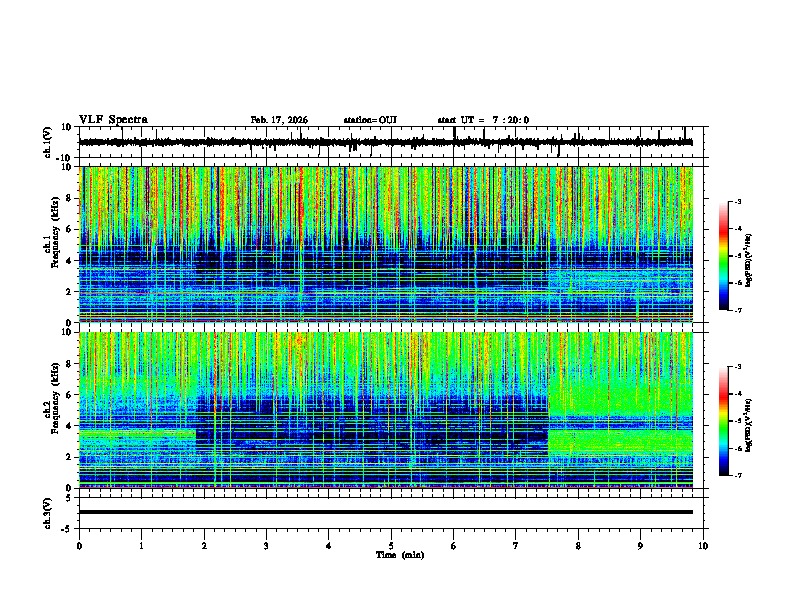Click the 'station=OUJ' label
The image size is (792, 612).
370,120
